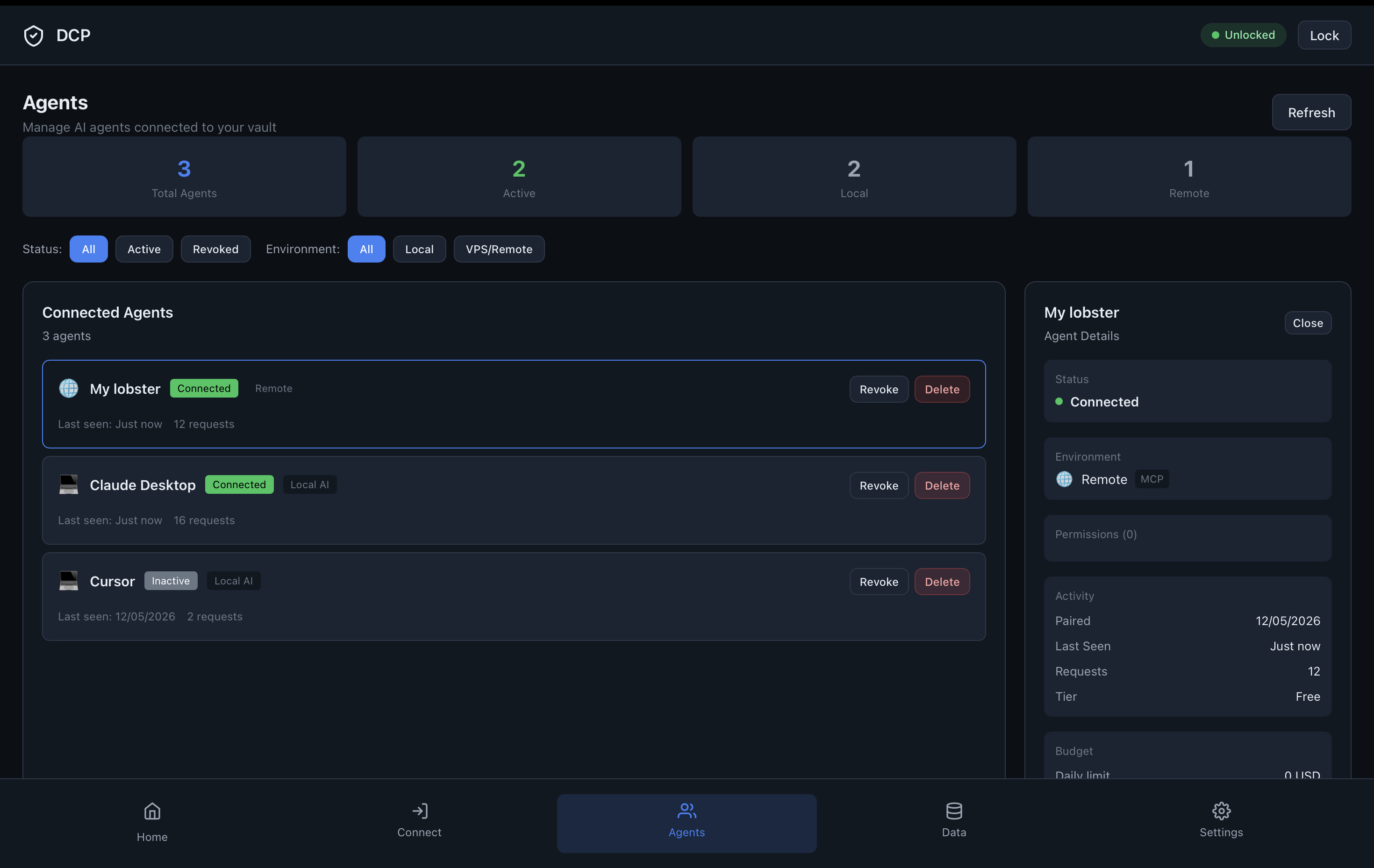Close the My lobster details panel
Screen dimensions: 1374x868
click(x=1308, y=323)
